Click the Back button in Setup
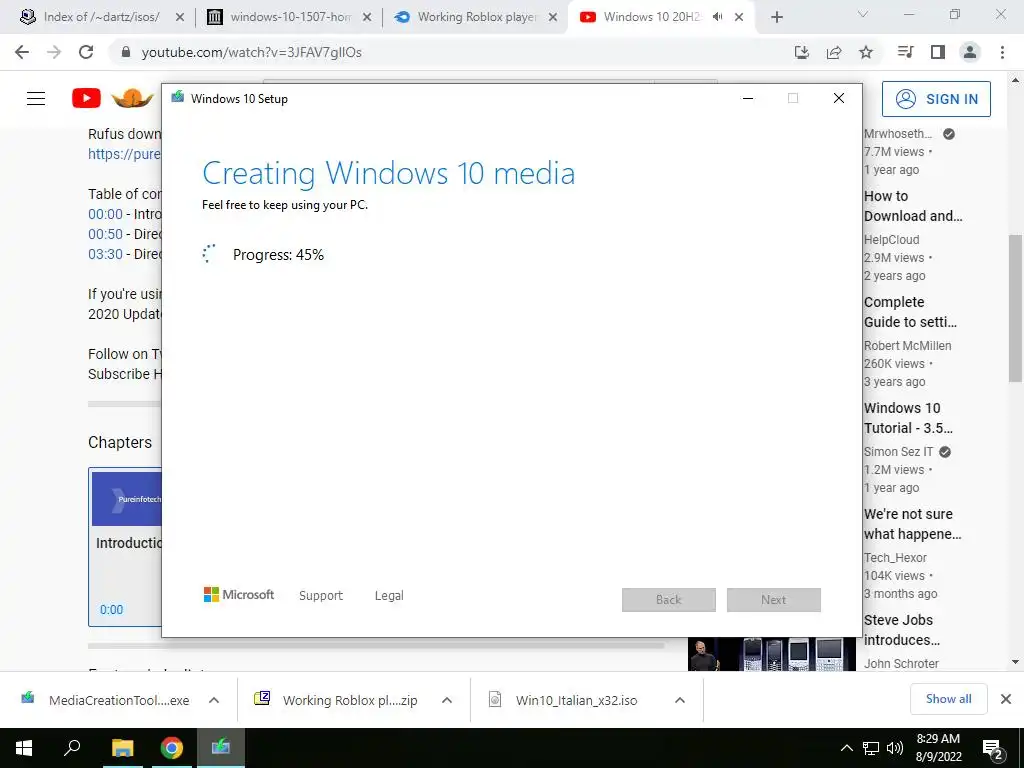 [669, 600]
